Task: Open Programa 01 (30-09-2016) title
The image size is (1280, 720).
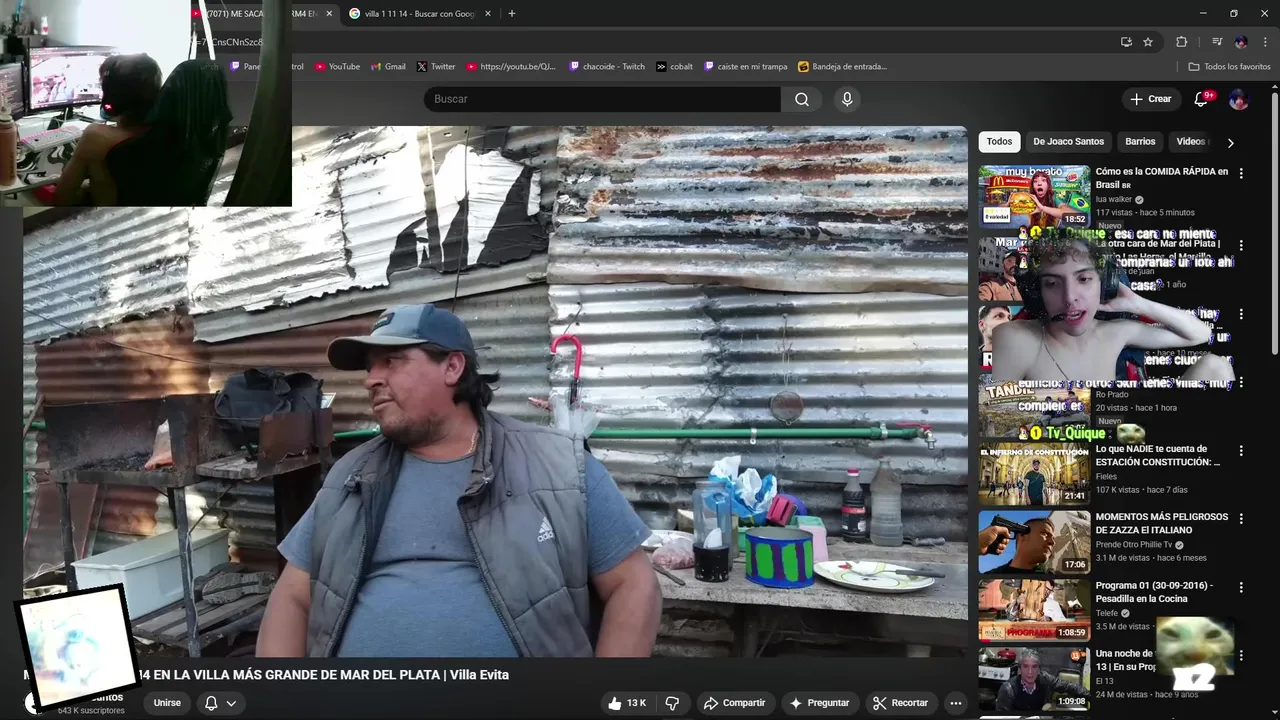Action: (x=1154, y=592)
